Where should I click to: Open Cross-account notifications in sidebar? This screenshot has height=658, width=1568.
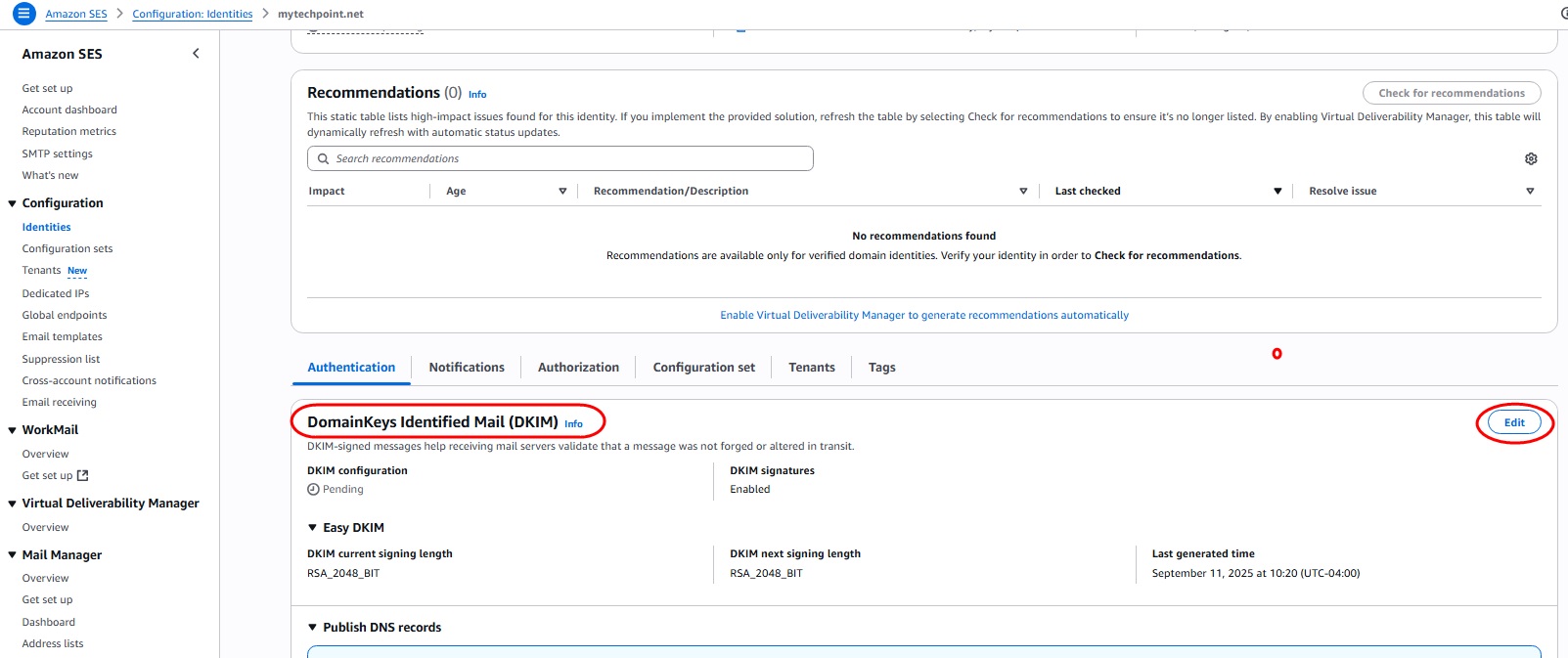(89, 381)
